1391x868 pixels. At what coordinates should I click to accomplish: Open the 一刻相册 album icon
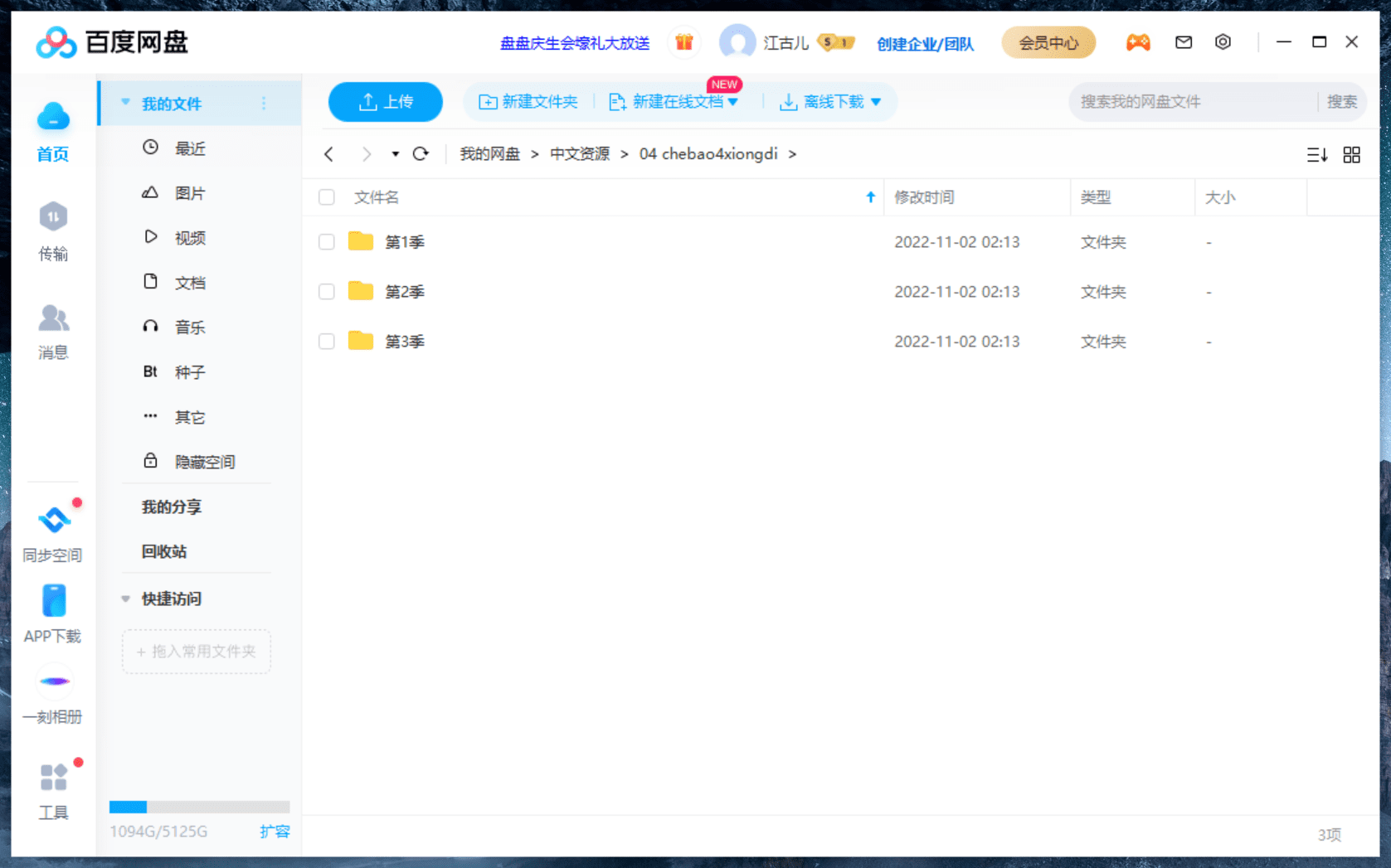(55, 681)
